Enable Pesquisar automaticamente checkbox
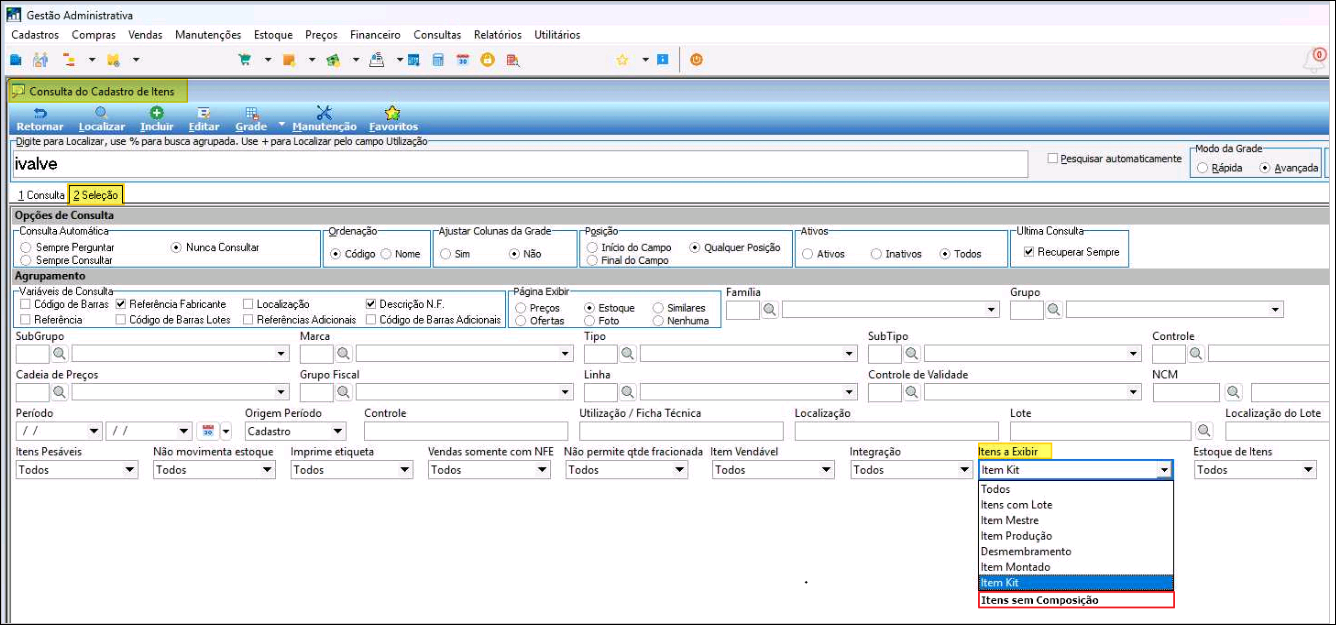 (x=1052, y=158)
